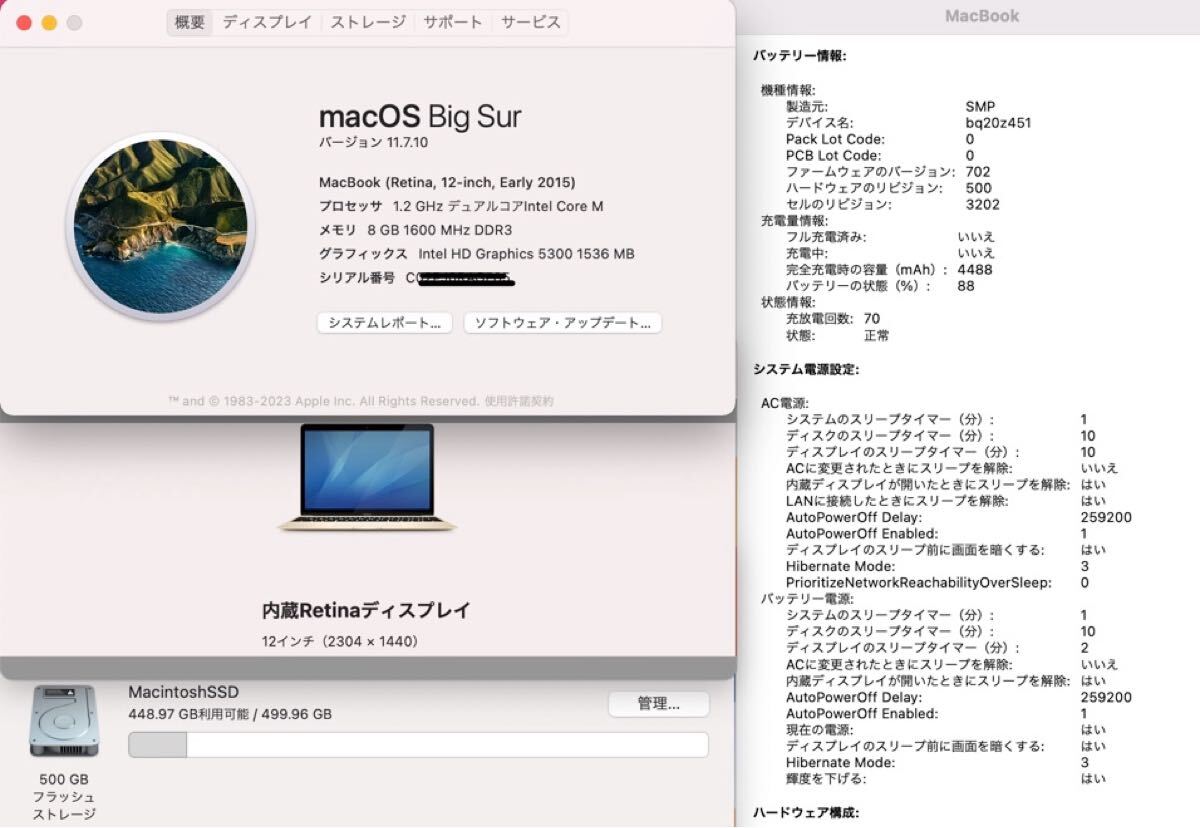The width and height of the screenshot is (1200, 828).
Task: Select the LANに接続したときにスリープを解除 row
Action: coord(946,500)
